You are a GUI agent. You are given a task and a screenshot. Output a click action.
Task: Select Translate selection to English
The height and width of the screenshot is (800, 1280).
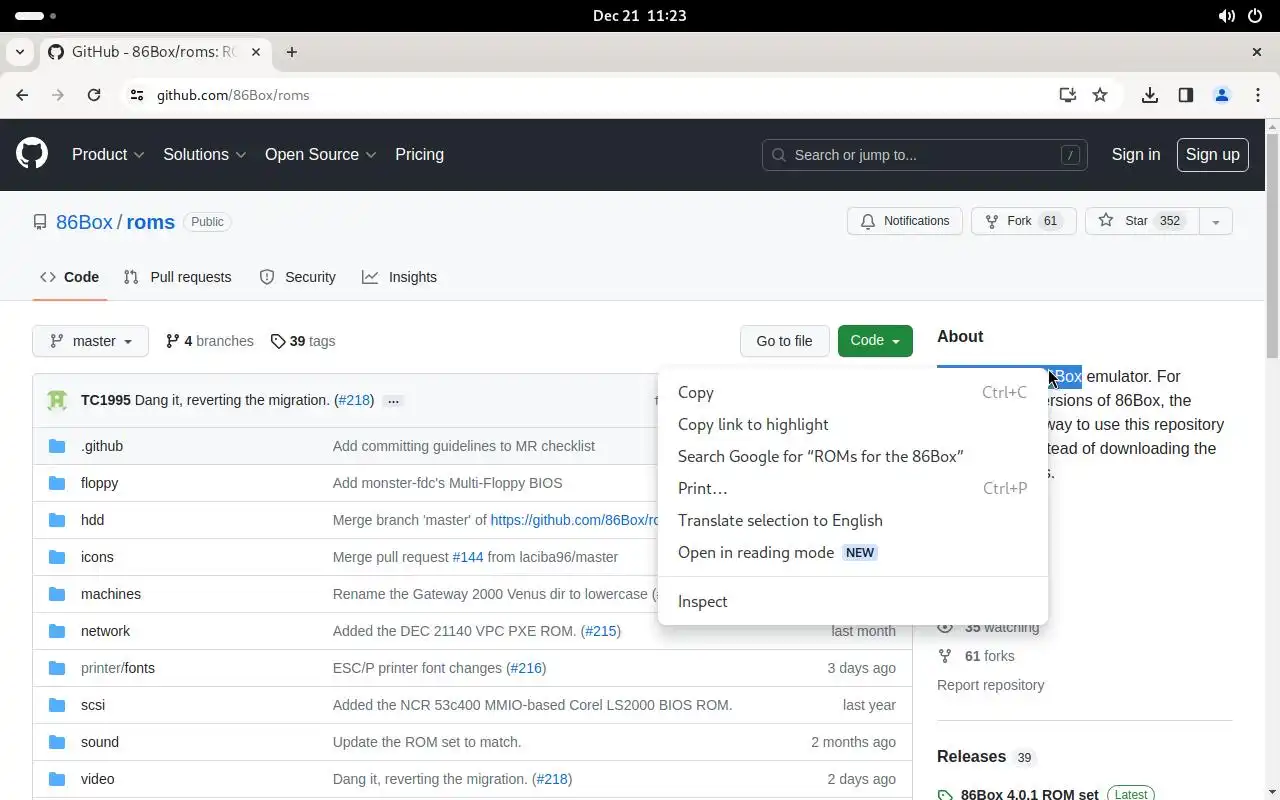tap(852, 520)
